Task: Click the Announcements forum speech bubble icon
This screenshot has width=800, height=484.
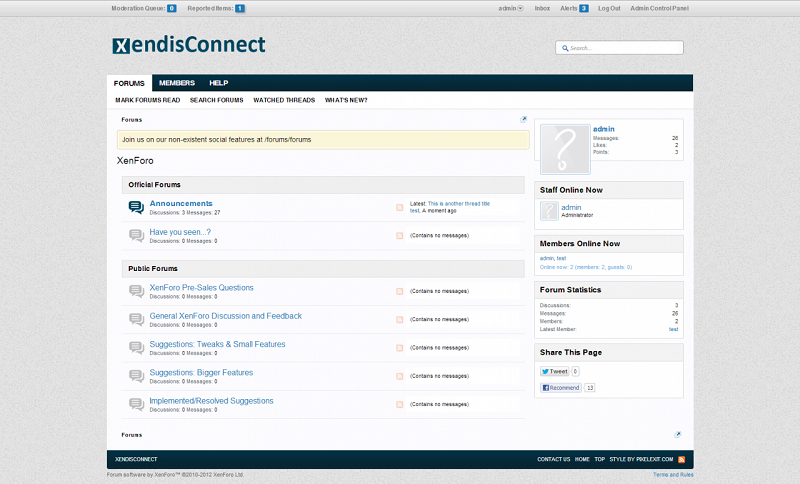Action: click(136, 207)
